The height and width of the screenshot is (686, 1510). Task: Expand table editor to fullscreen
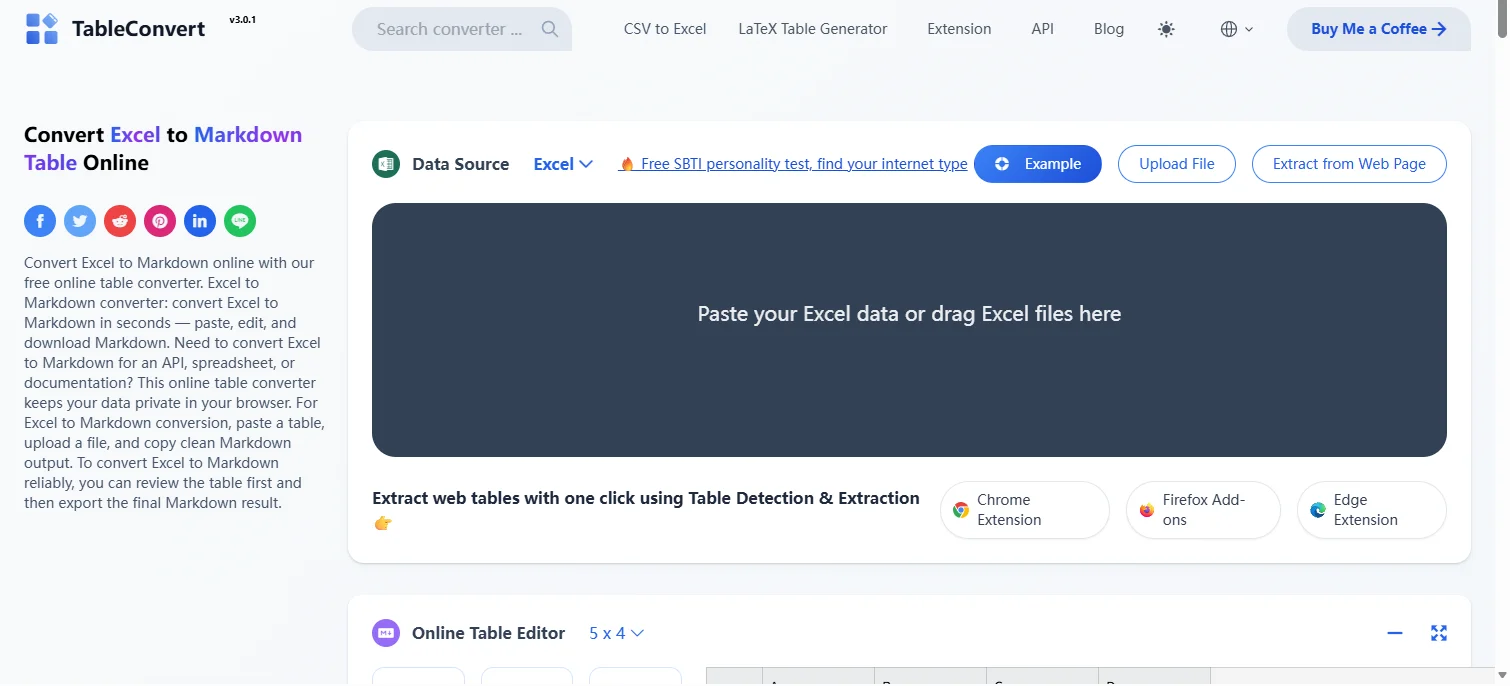tap(1438, 632)
